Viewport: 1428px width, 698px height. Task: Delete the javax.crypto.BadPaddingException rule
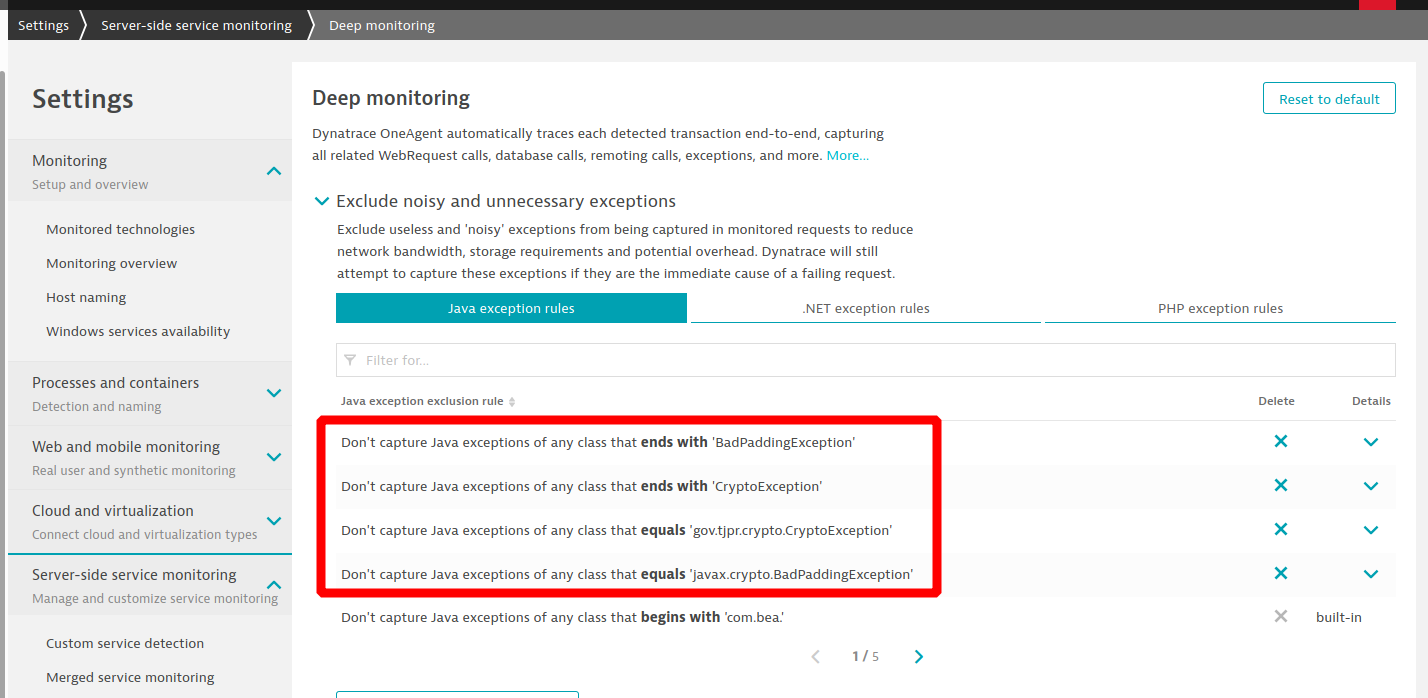[x=1280, y=573]
